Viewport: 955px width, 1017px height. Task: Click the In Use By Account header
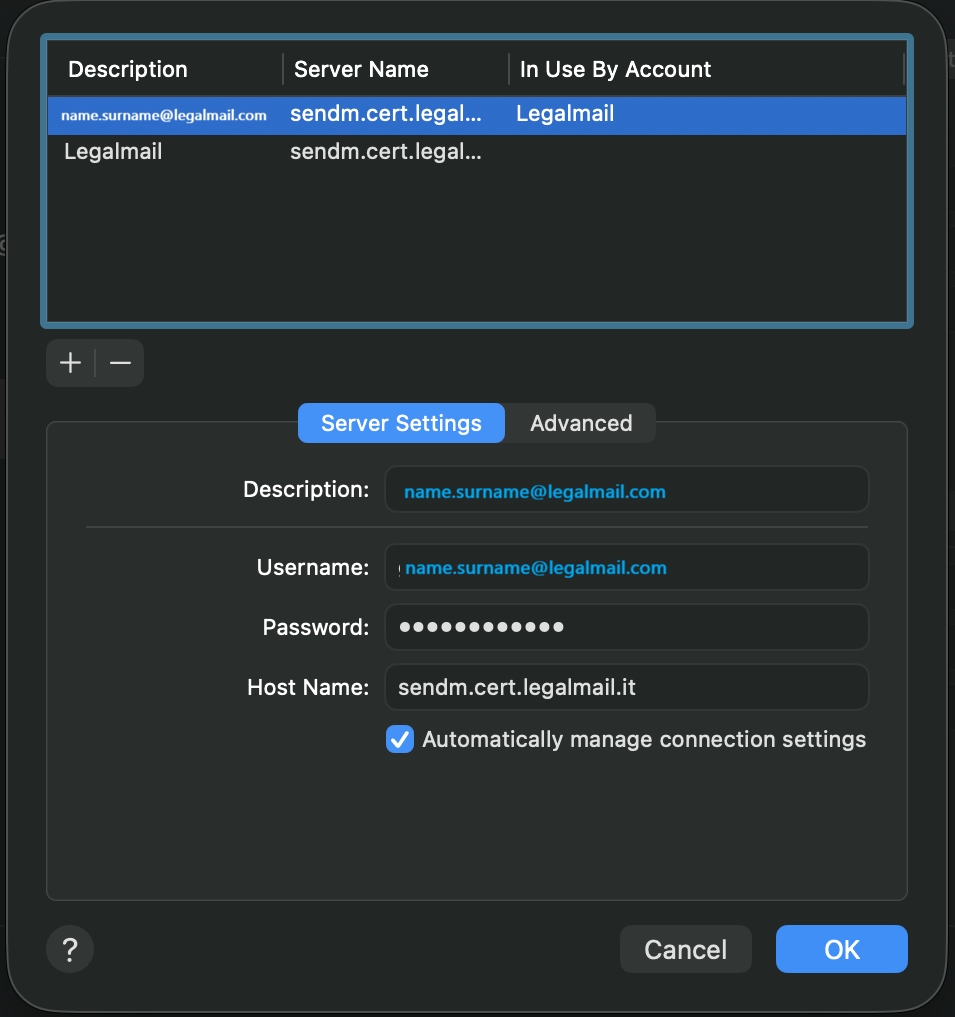point(615,69)
